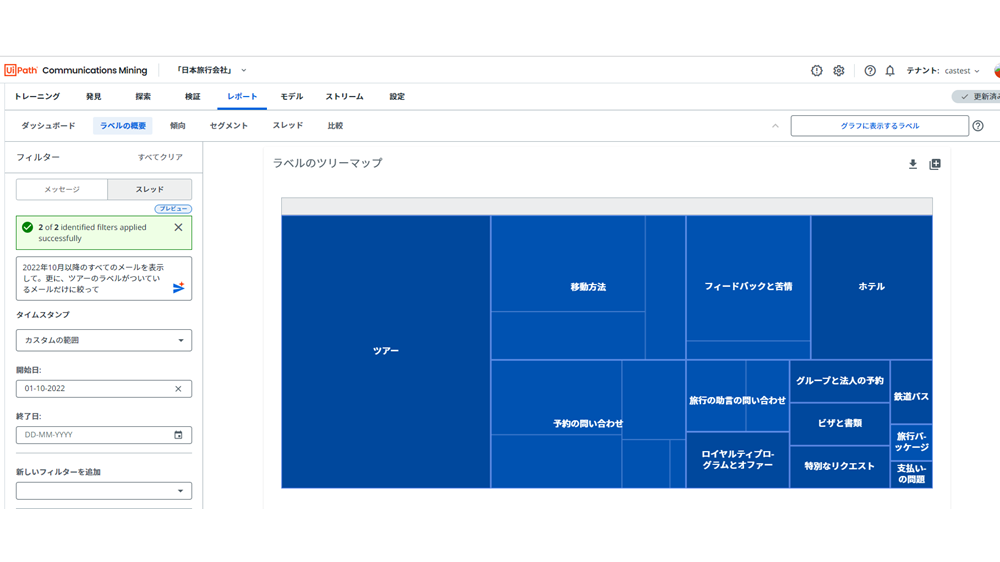This screenshot has height=562, width=1000.
Task: Select the ホテル treemap block
Action: [871, 286]
